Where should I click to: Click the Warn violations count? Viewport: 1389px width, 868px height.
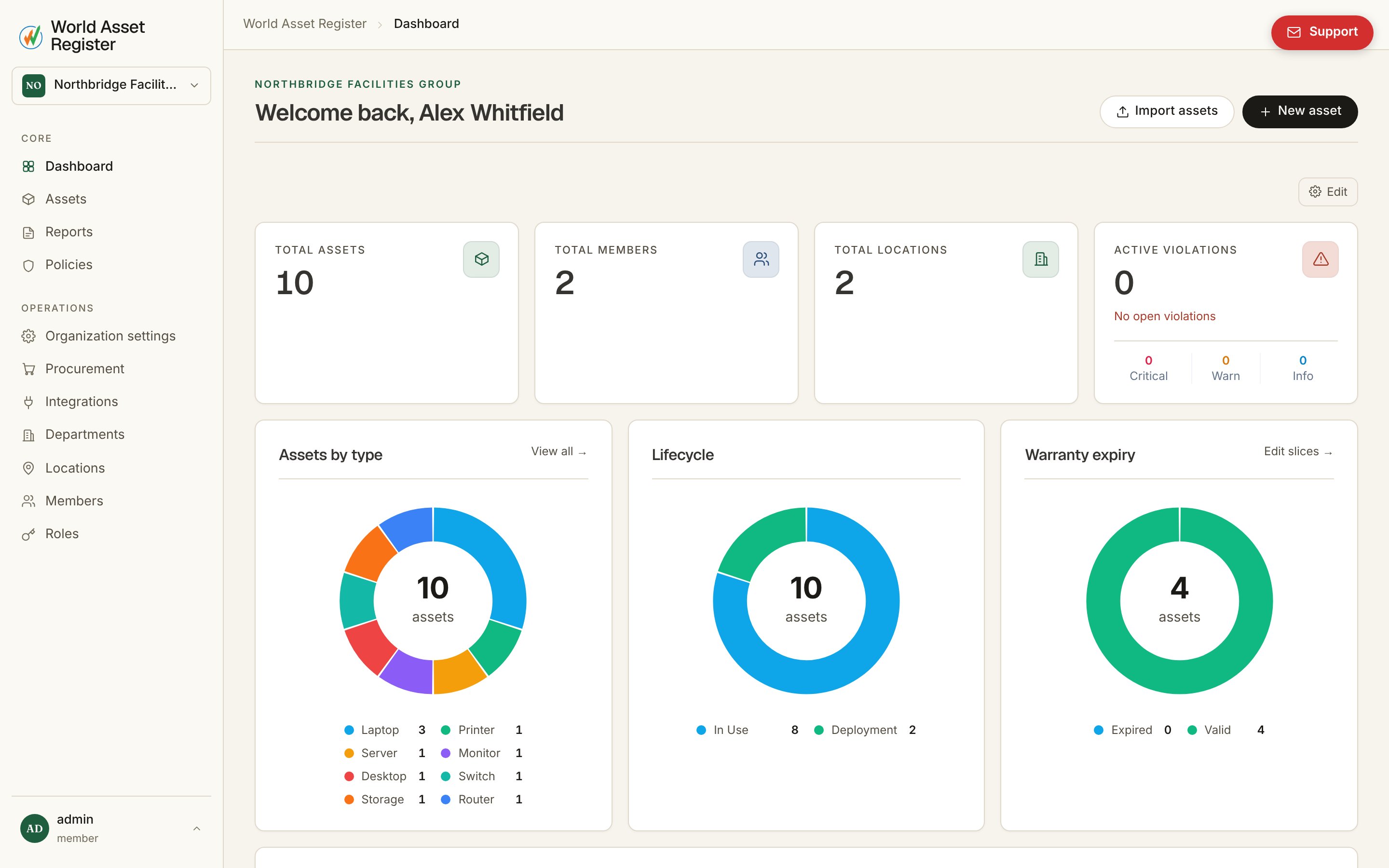[1226, 361]
